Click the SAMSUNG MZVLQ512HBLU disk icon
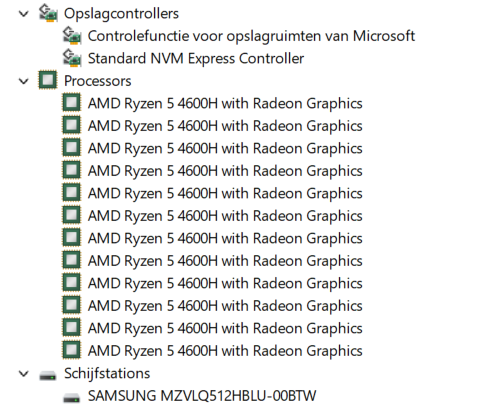482x406 pixels. (x=72, y=398)
